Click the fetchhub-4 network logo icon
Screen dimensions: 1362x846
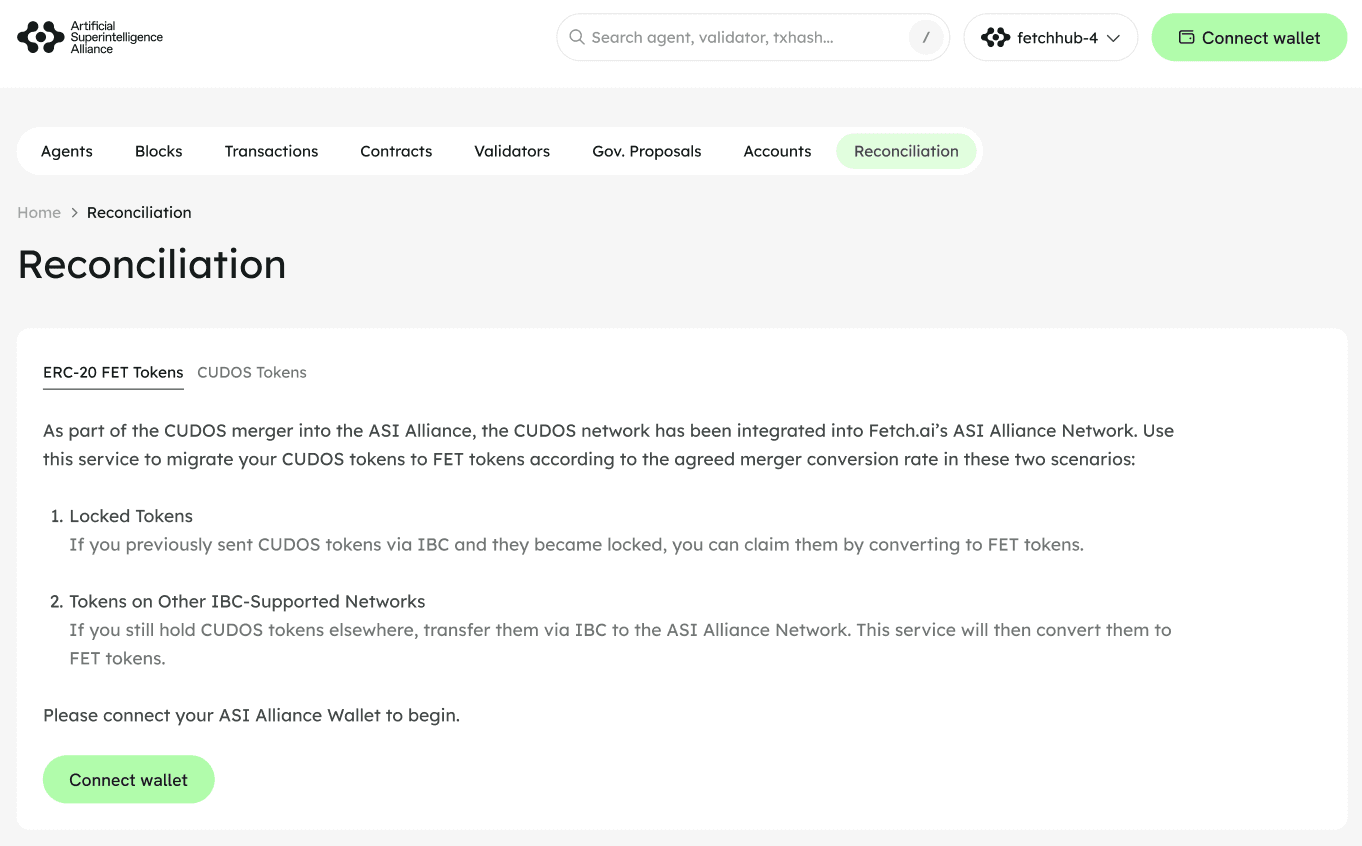point(995,38)
